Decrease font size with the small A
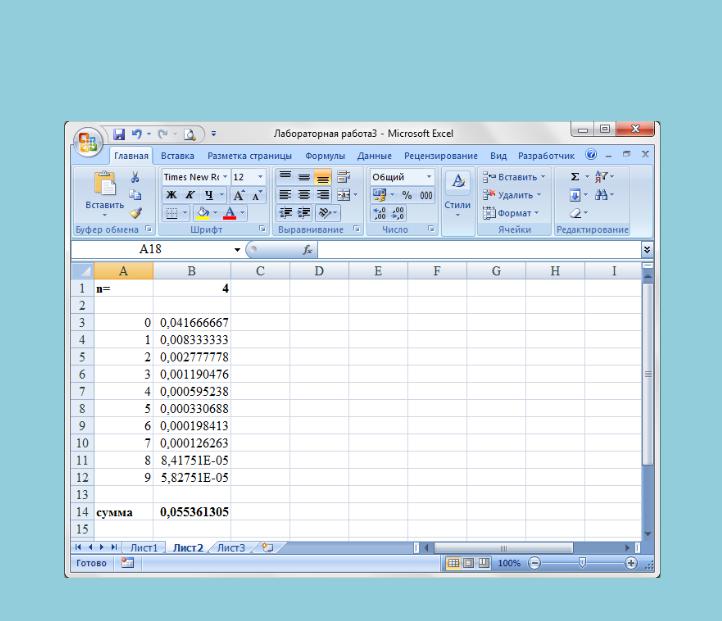 point(257,195)
